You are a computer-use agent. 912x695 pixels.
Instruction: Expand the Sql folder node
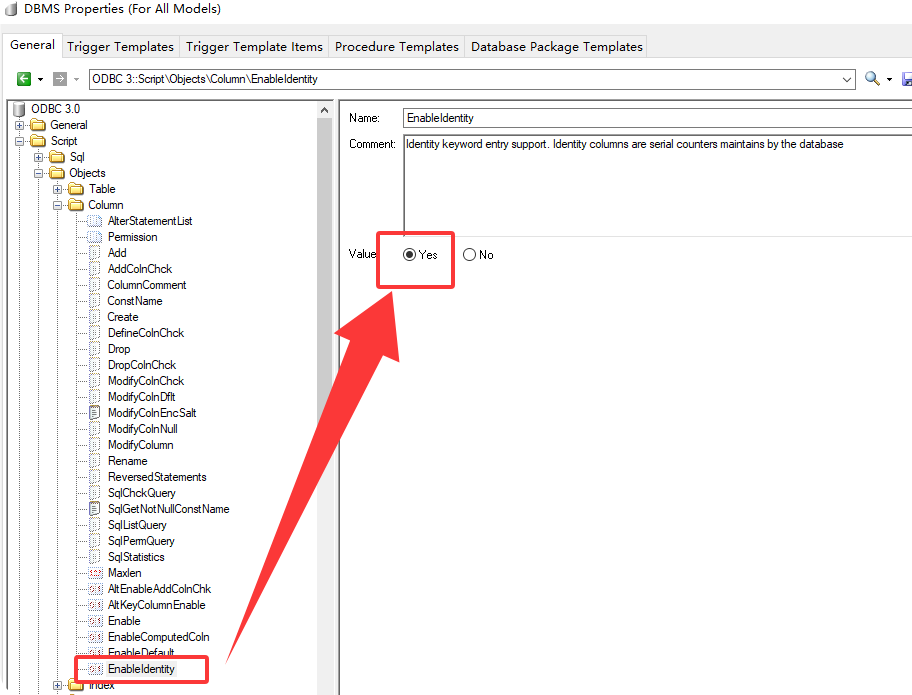click(38, 157)
